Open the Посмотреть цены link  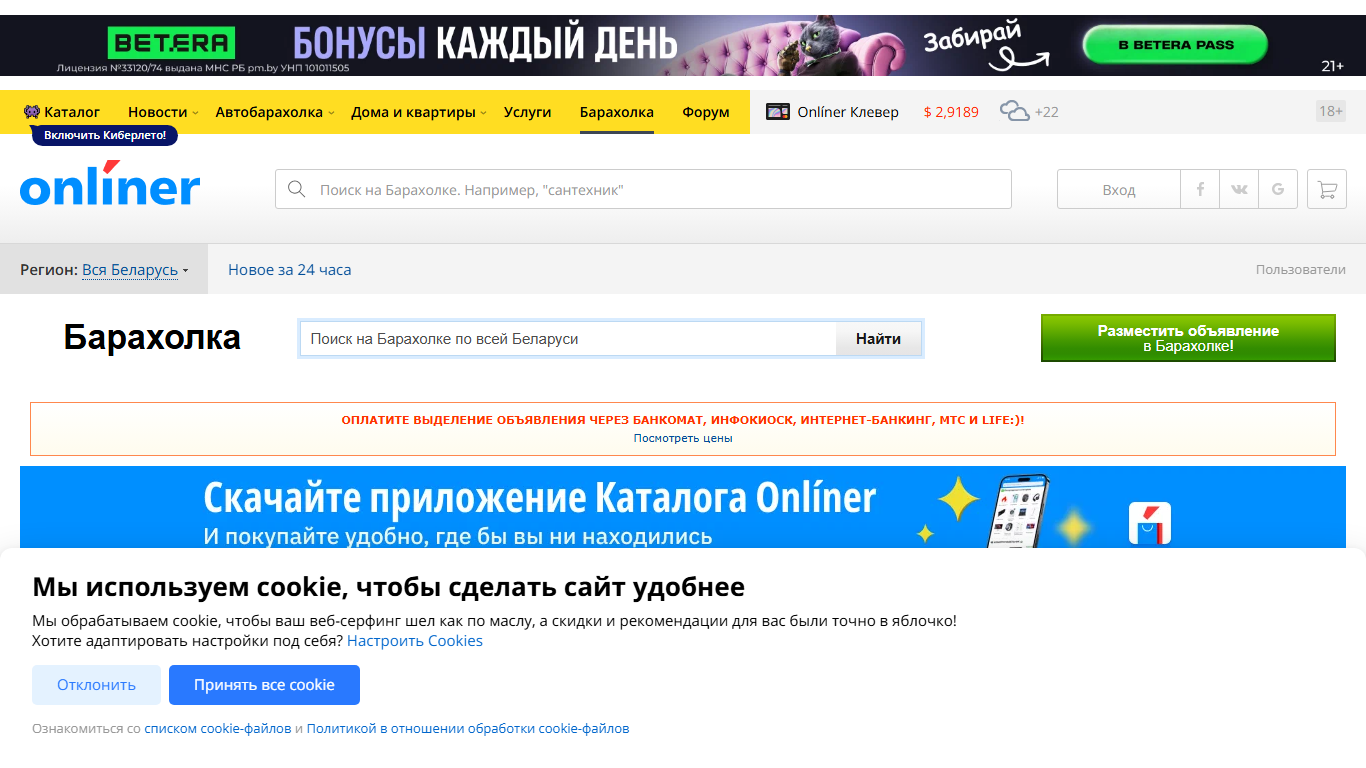(x=683, y=438)
